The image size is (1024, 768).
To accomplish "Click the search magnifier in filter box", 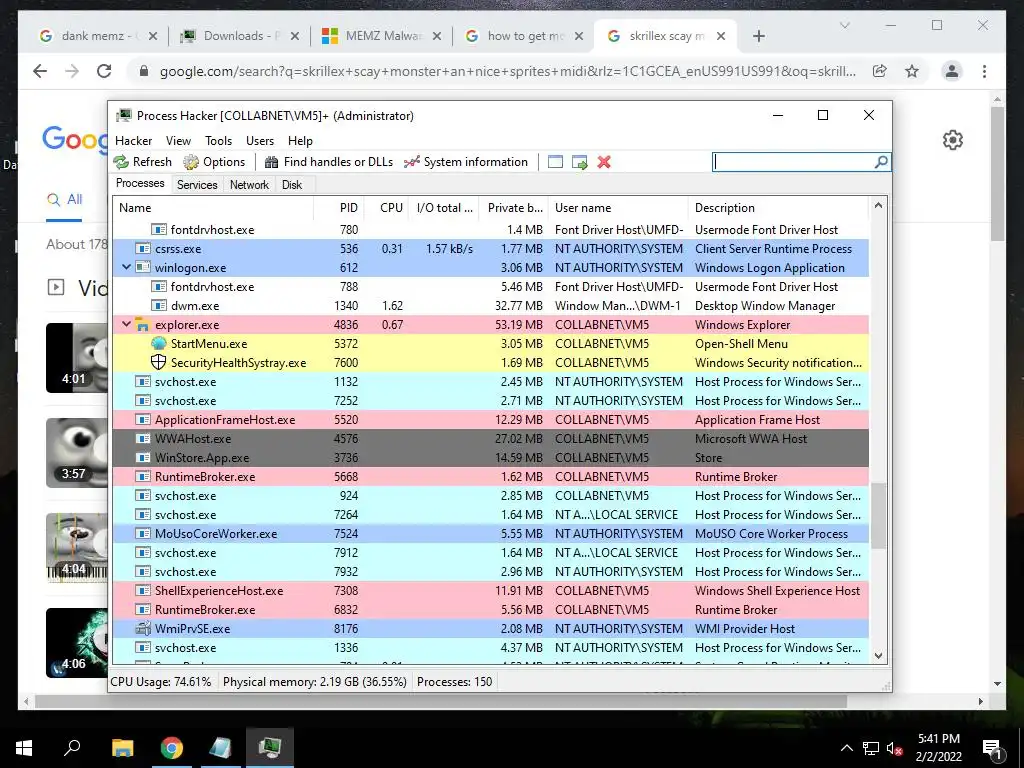I will (881, 162).
